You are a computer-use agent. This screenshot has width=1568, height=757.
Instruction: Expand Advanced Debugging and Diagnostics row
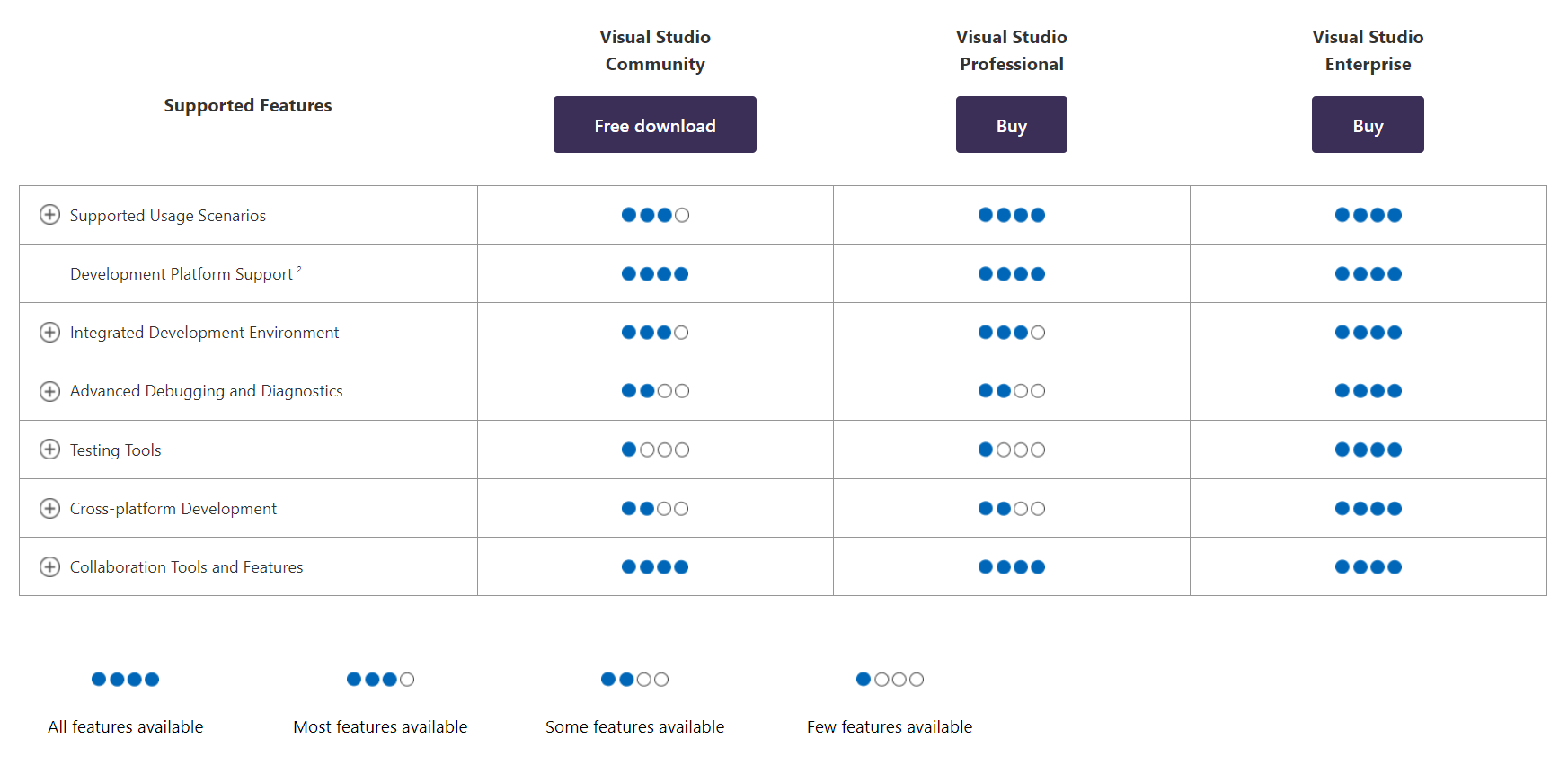pos(50,391)
